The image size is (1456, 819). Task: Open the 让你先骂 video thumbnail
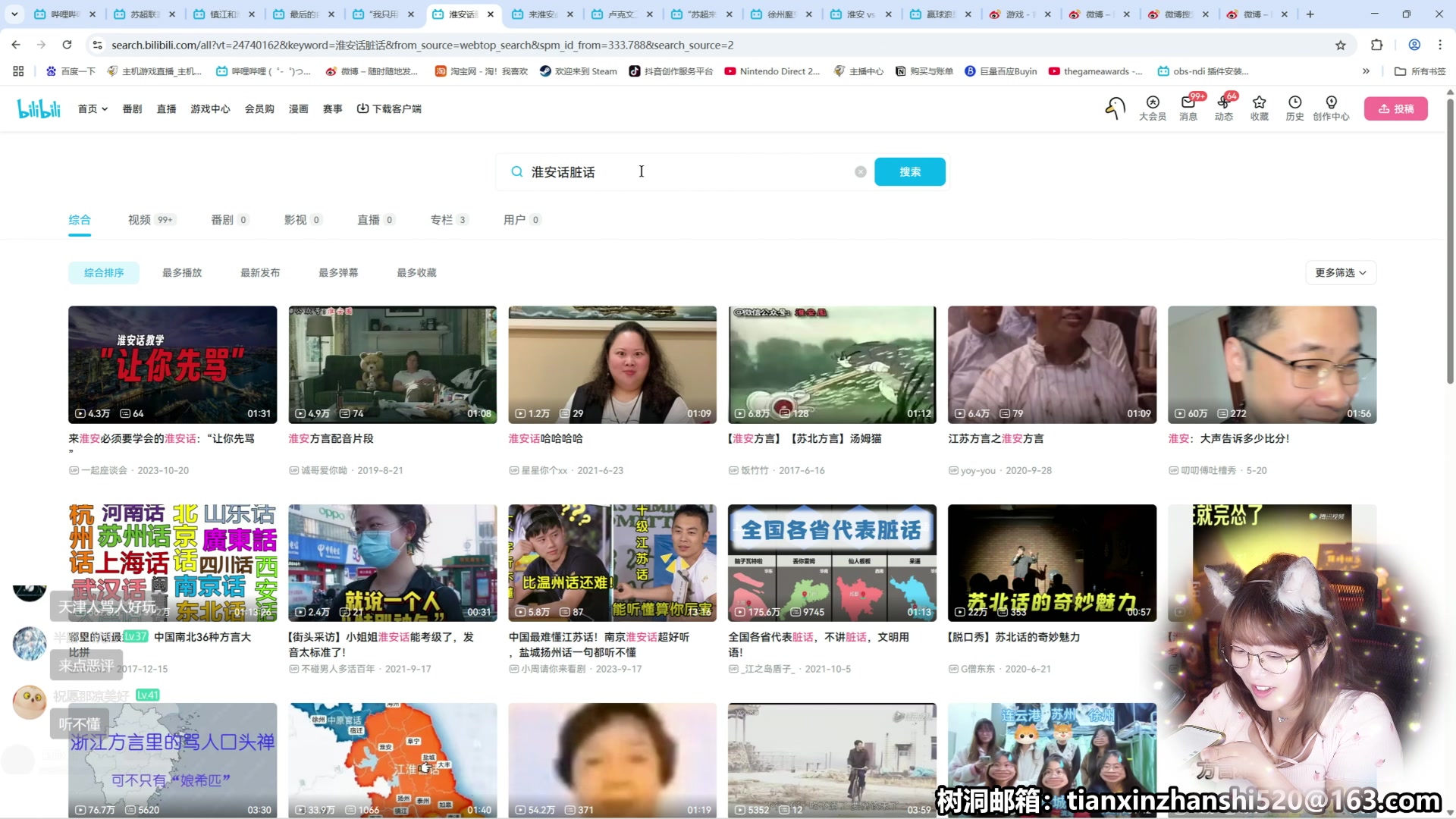pos(172,365)
